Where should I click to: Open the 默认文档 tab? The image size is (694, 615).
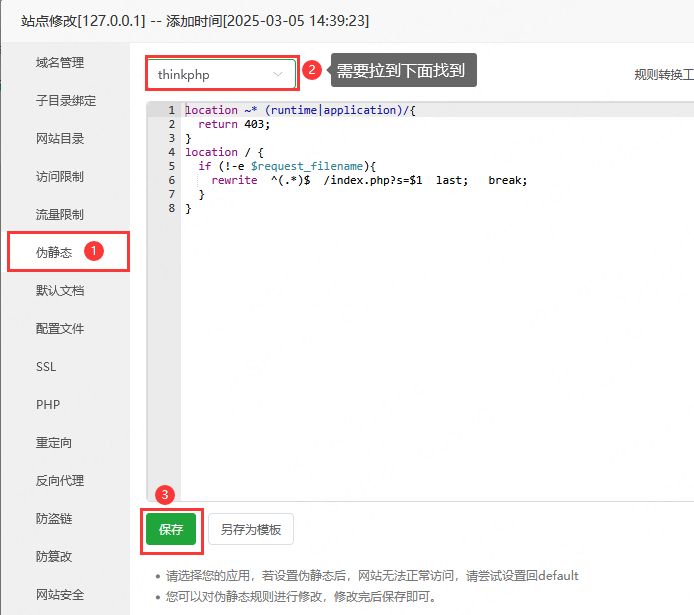(x=60, y=291)
